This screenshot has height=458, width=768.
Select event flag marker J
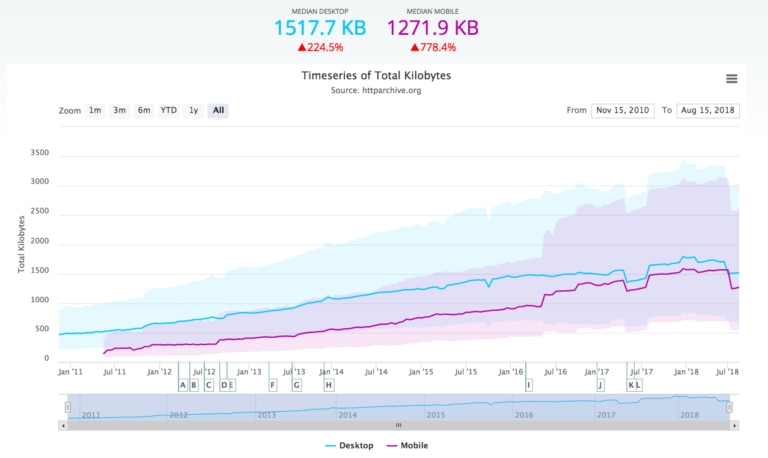(600, 385)
